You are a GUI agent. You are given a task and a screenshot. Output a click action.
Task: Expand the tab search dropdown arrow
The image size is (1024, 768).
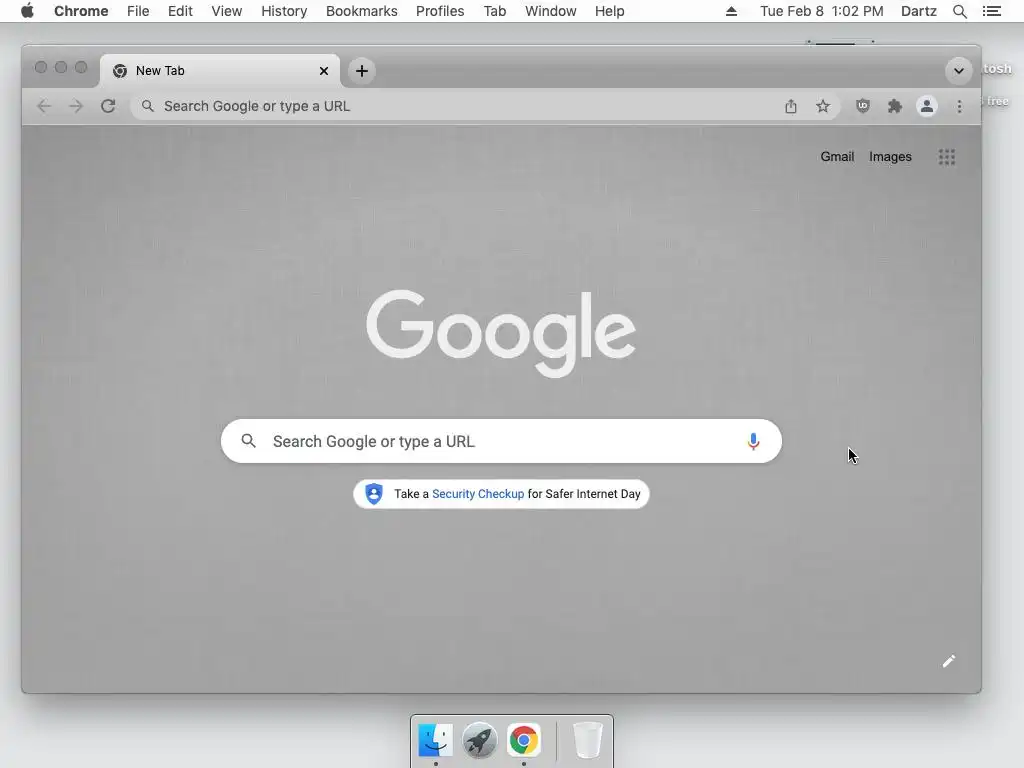tap(959, 71)
